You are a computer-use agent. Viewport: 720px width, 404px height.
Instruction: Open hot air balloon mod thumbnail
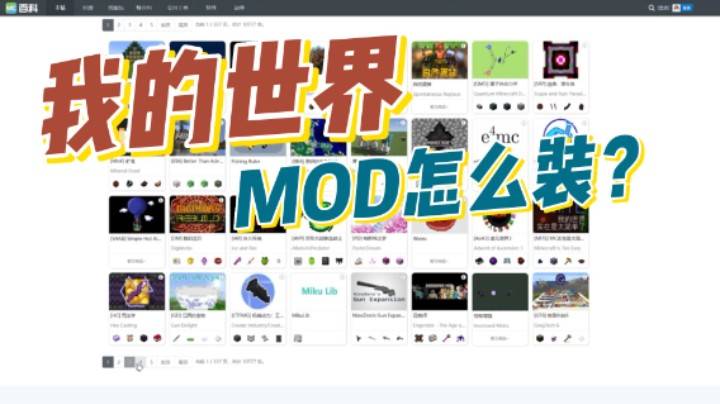[137, 214]
